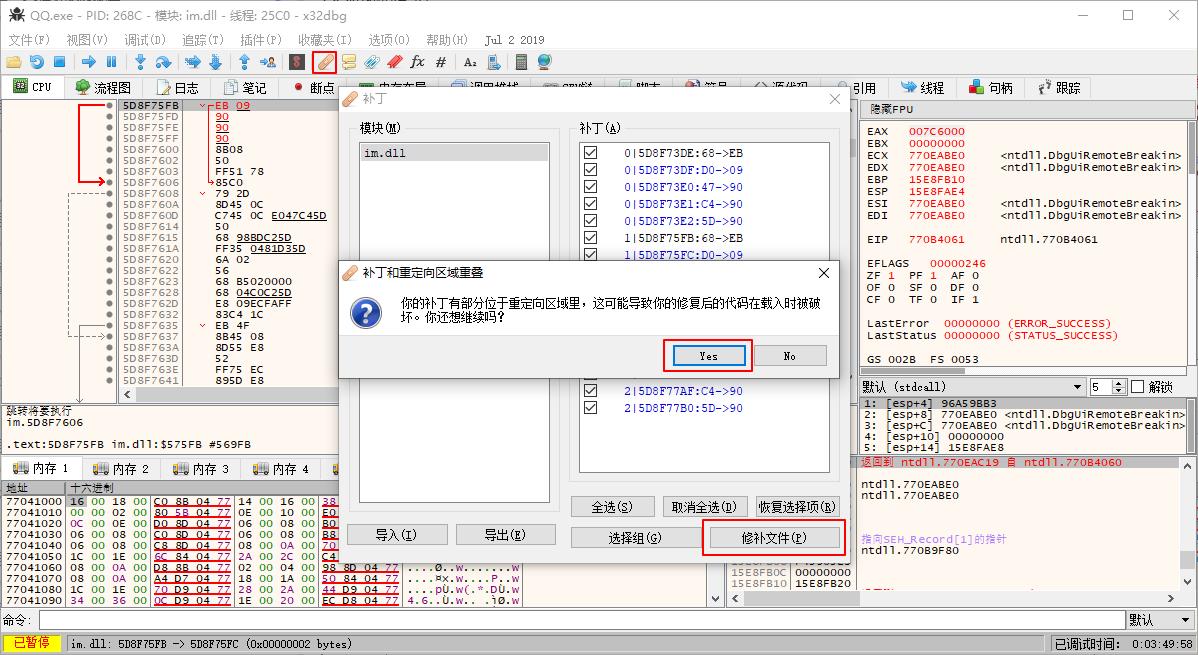Click the Pause execution icon

pyautogui.click(x=111, y=62)
